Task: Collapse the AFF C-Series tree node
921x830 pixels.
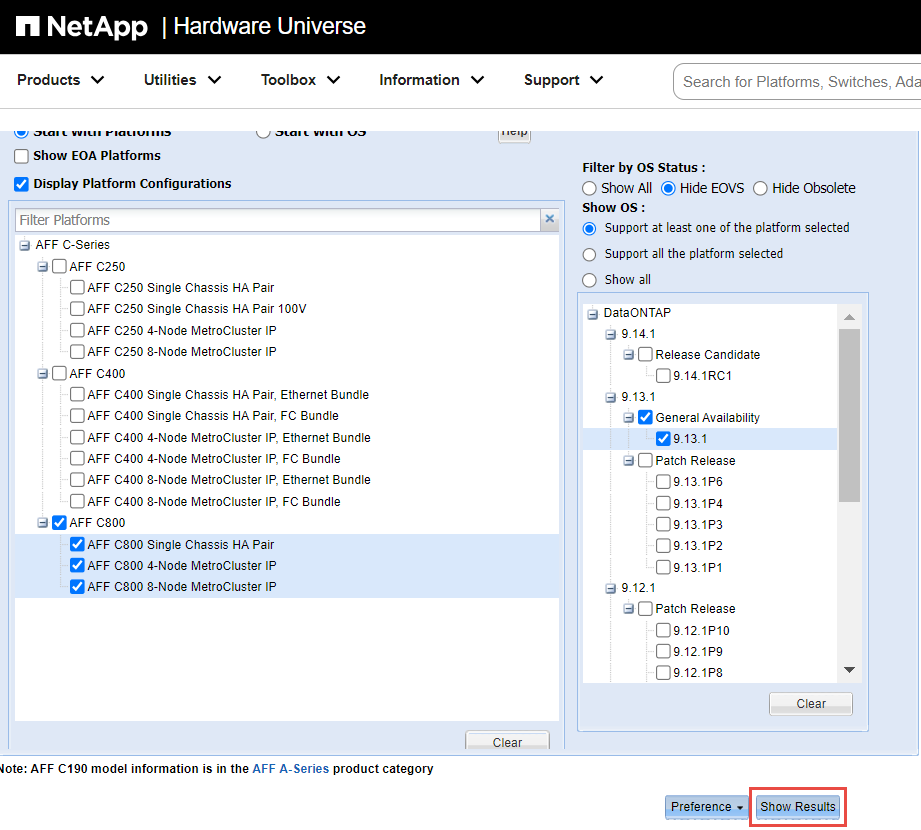Action: click(25, 245)
